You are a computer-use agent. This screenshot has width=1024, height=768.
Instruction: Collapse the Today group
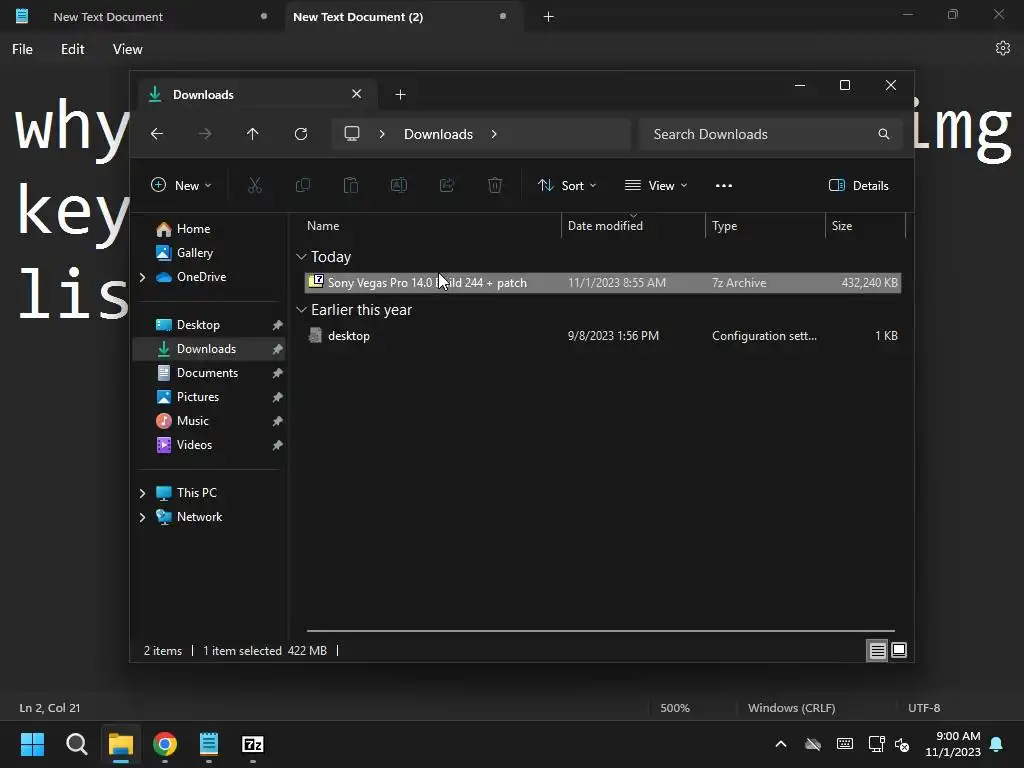pyautogui.click(x=301, y=257)
